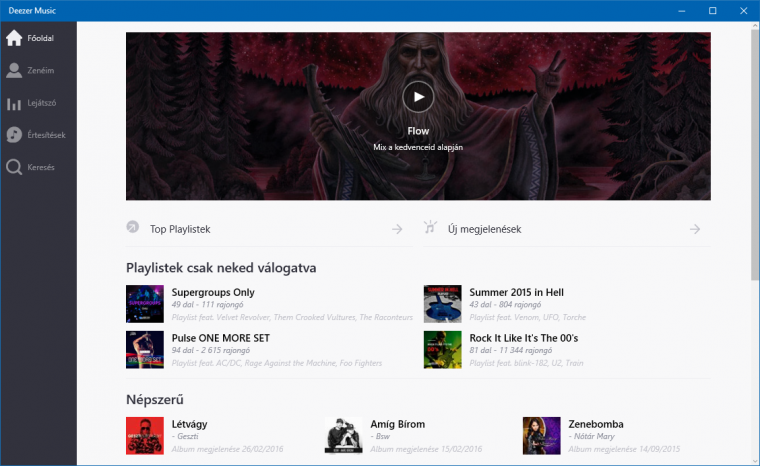Click '94 dal - 2 615 rajongó' text
760x466 pixels.
click(211, 350)
